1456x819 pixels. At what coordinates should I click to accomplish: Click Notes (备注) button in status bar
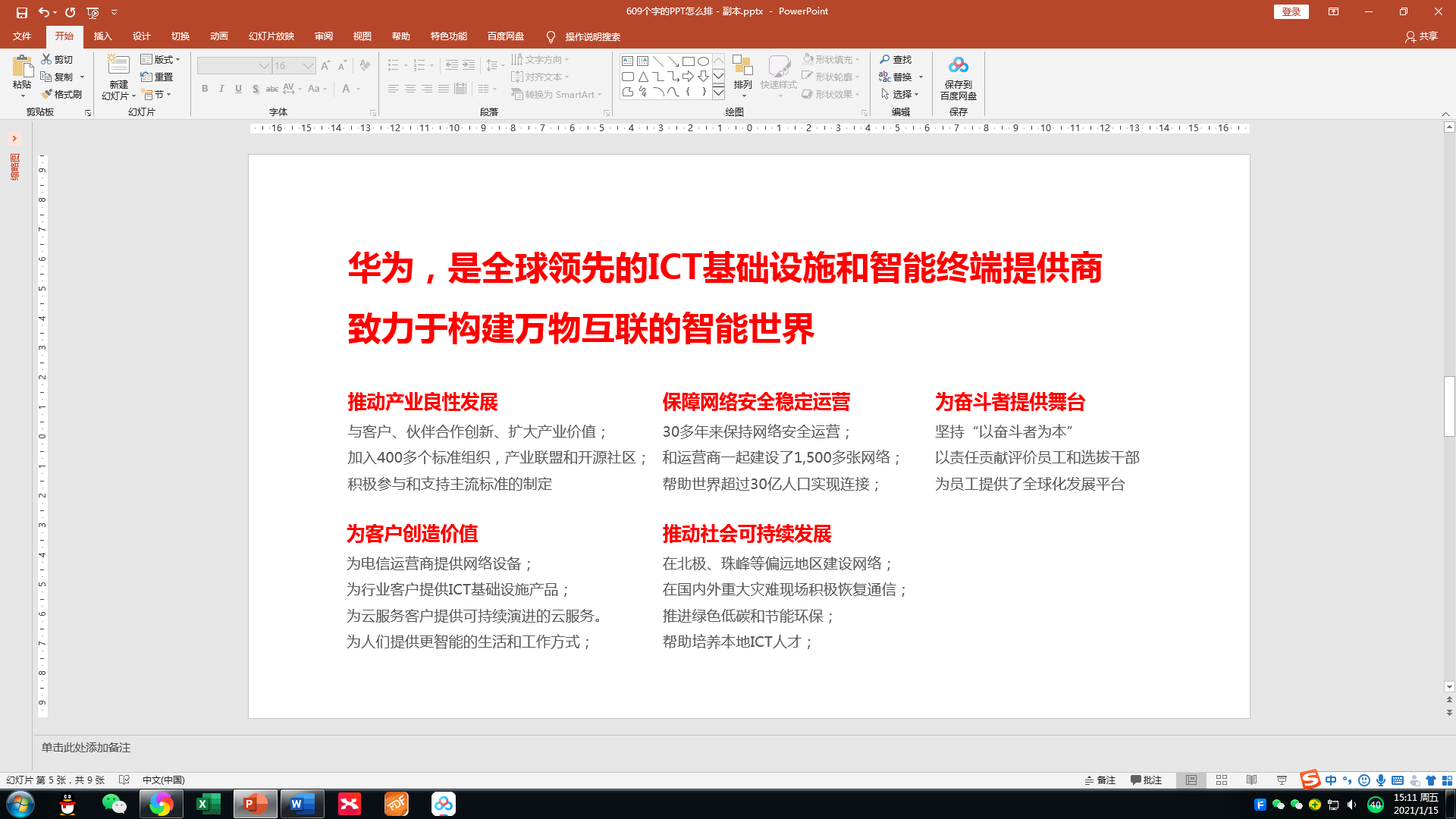pyautogui.click(x=1100, y=780)
